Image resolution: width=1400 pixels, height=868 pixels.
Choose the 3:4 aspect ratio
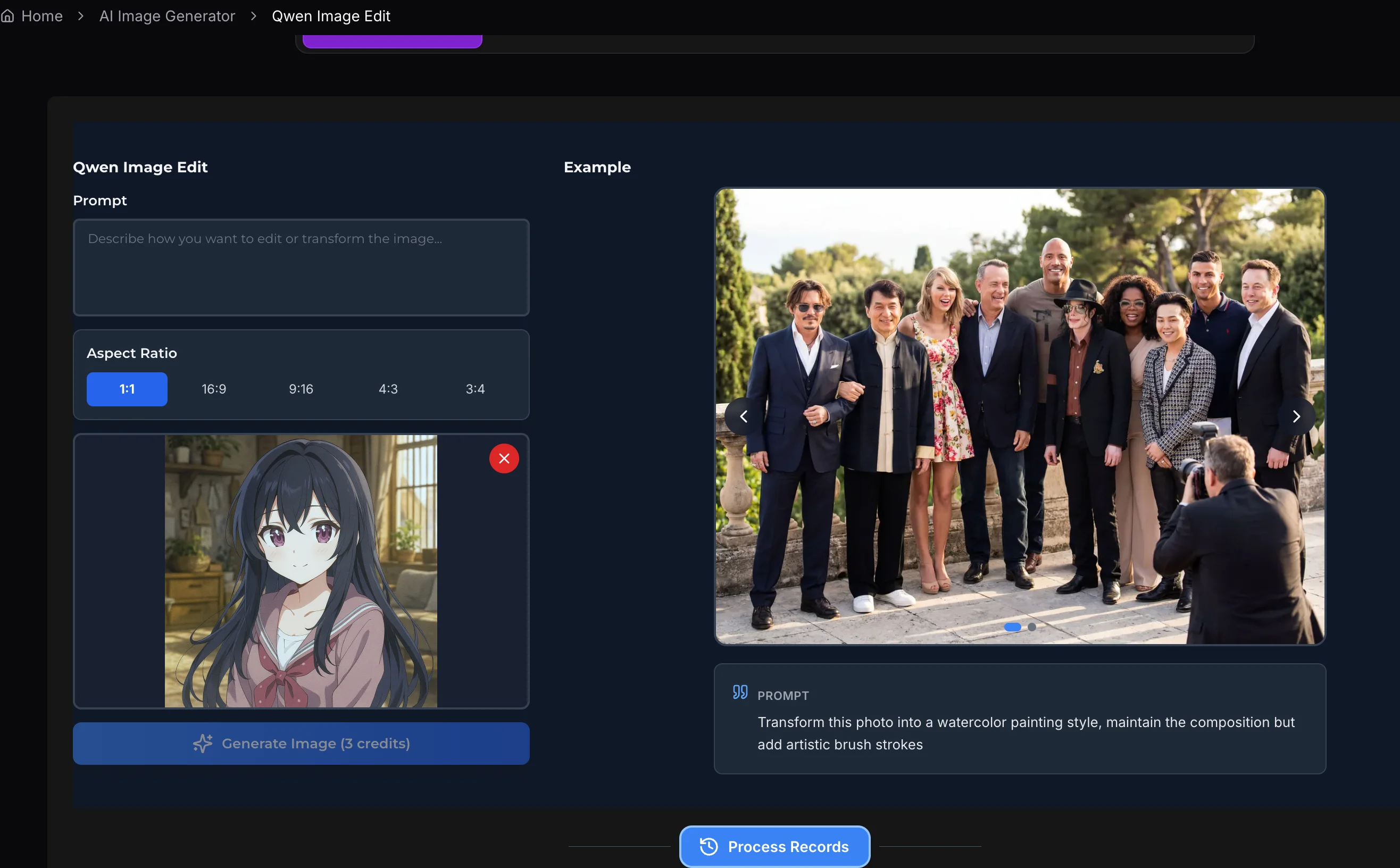tap(476, 389)
